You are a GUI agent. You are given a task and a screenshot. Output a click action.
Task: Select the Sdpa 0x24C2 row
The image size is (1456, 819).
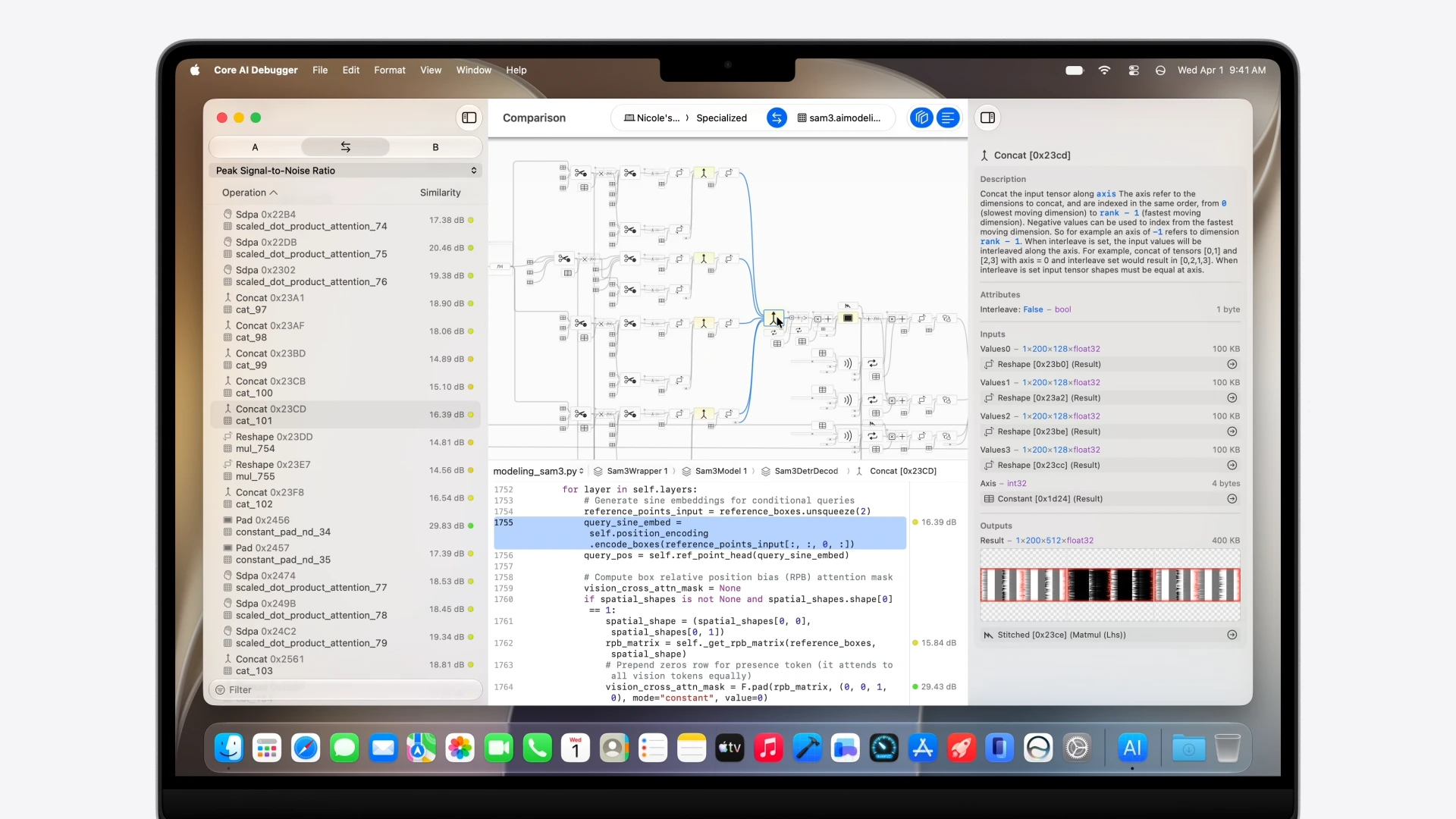coord(345,637)
